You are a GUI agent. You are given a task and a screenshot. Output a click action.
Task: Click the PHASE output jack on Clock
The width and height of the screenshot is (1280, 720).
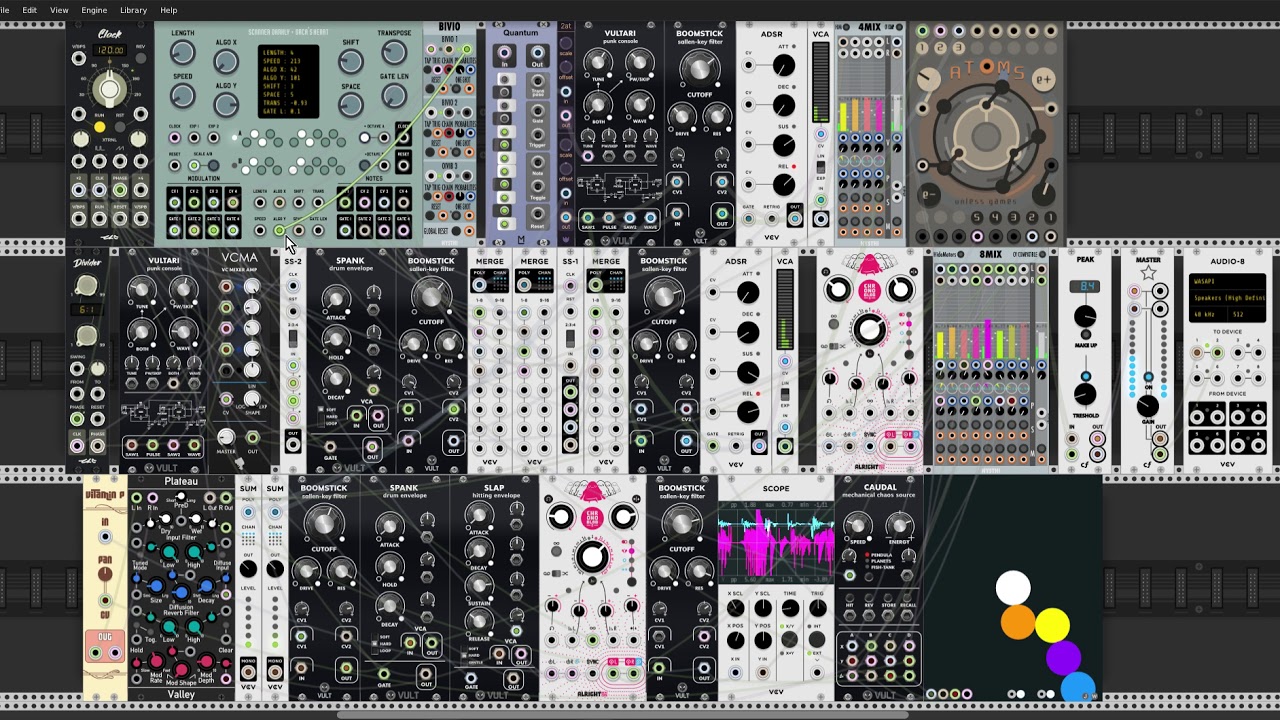click(x=119, y=190)
